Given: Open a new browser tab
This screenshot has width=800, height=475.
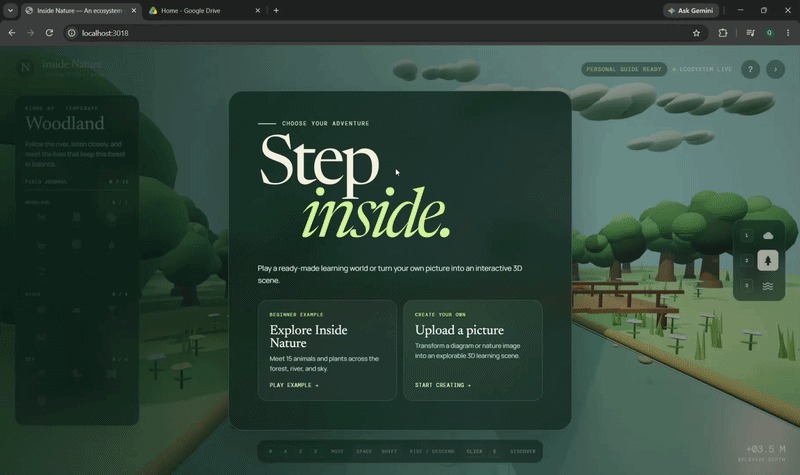Looking at the screenshot, I should pos(276,10).
